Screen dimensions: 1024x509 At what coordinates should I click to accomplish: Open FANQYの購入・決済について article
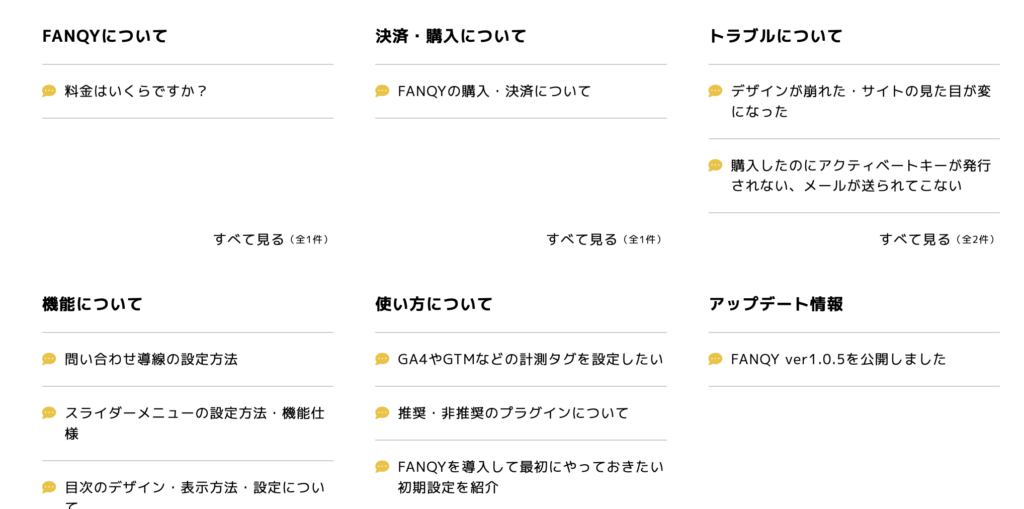(x=494, y=91)
